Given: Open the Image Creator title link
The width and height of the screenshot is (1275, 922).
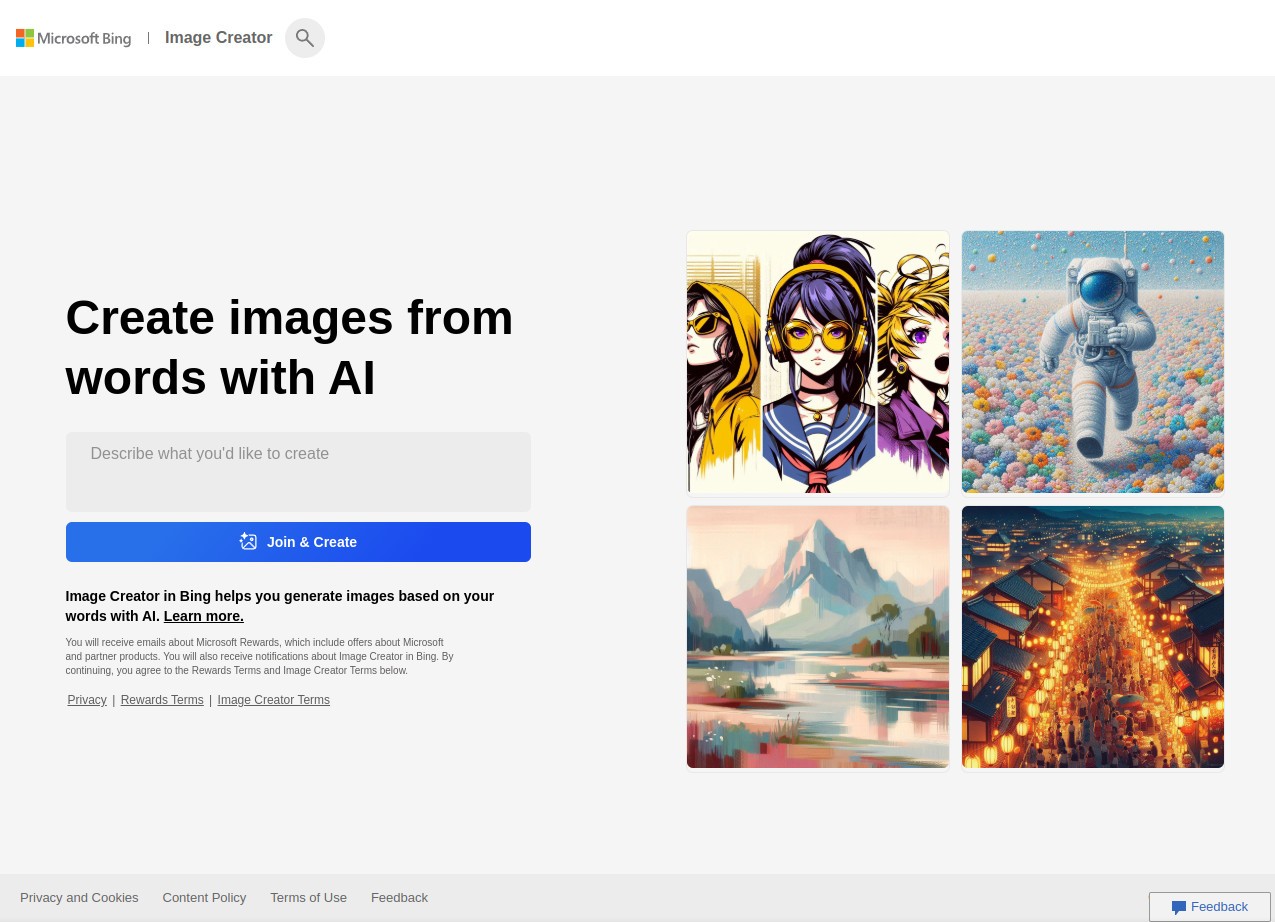Looking at the screenshot, I should [218, 37].
